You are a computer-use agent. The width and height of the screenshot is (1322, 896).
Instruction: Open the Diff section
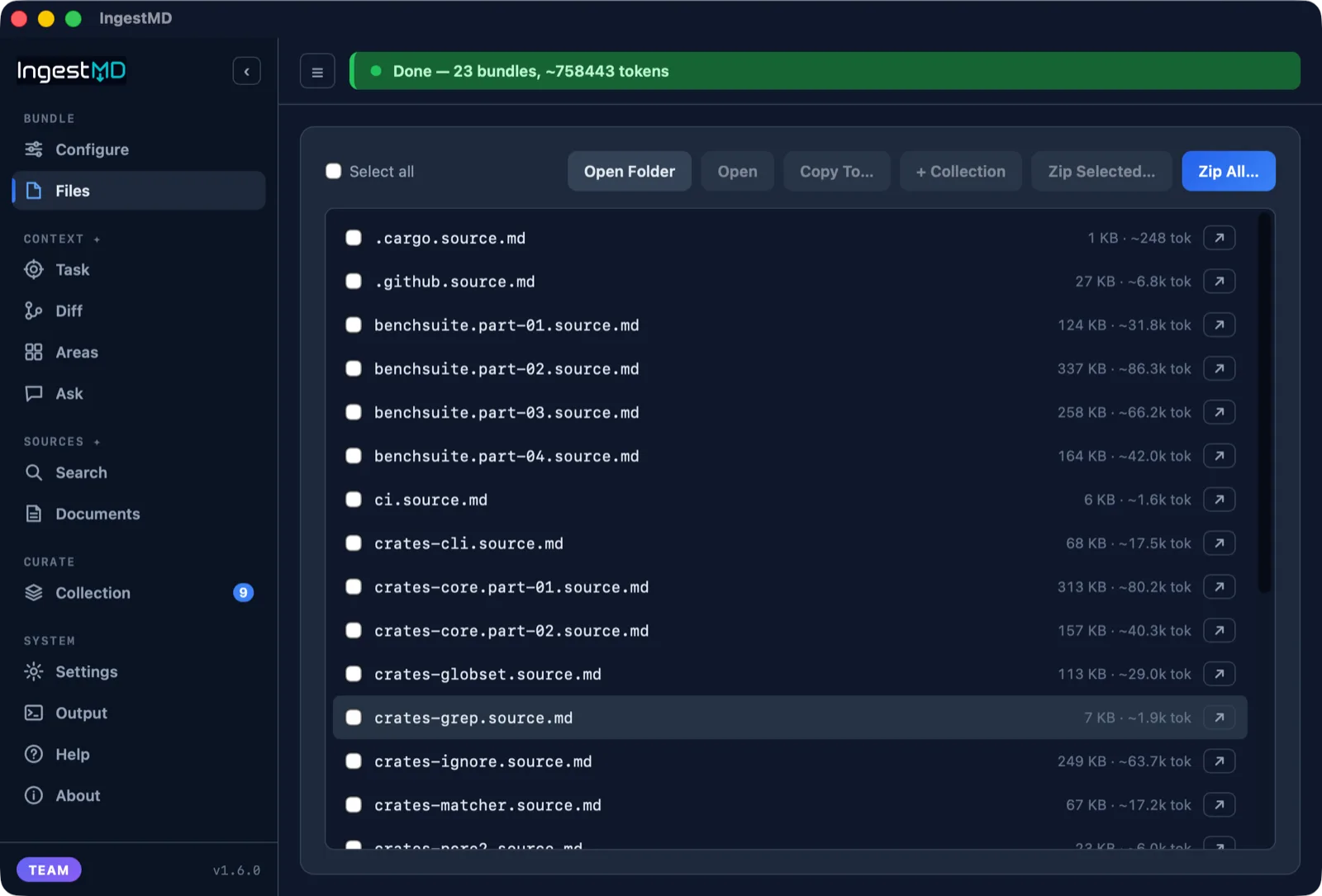click(139, 311)
